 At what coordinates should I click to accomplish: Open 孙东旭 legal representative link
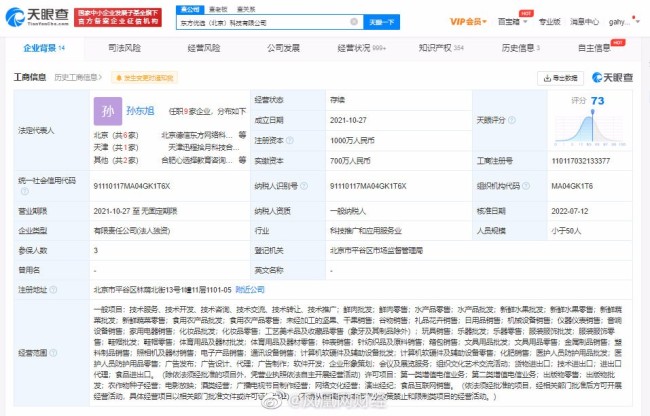coord(140,111)
